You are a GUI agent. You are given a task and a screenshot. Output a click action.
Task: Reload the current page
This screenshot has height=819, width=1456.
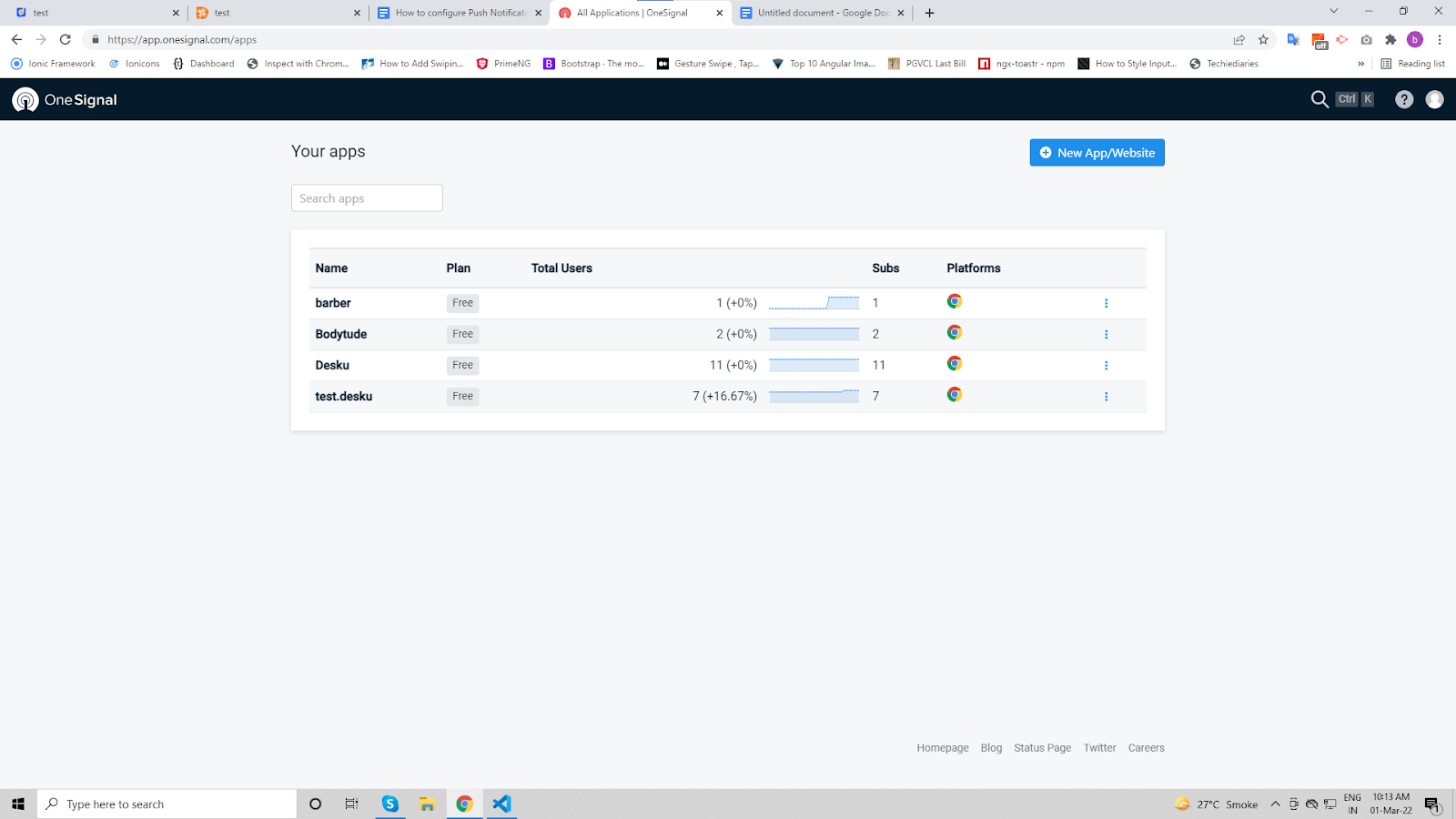(66, 39)
